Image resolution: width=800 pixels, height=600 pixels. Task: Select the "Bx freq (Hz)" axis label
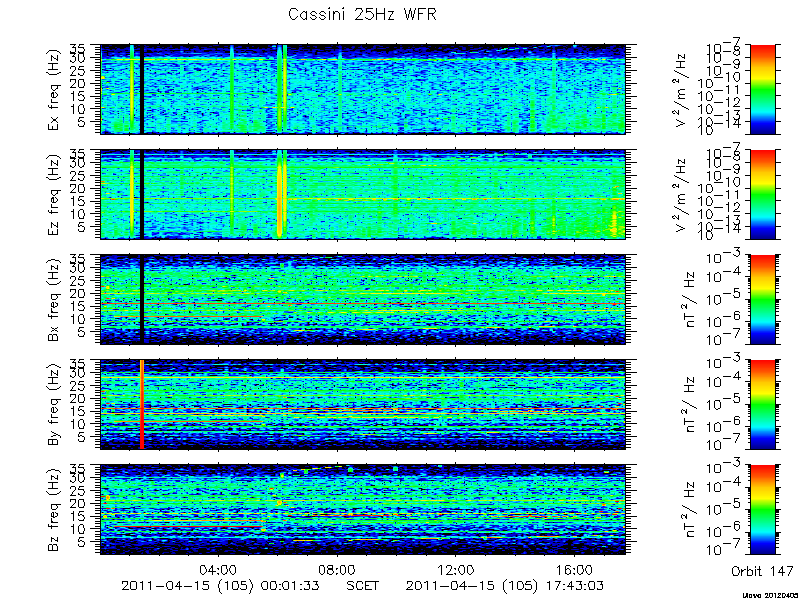click(54, 300)
